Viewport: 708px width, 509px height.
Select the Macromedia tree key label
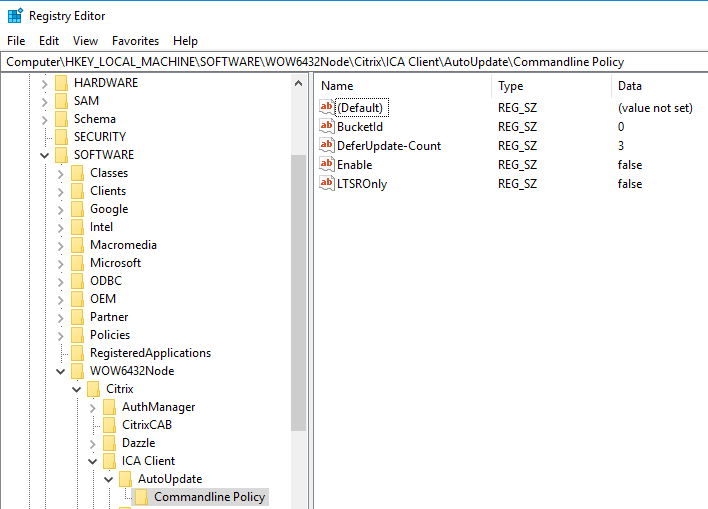[x=123, y=245]
